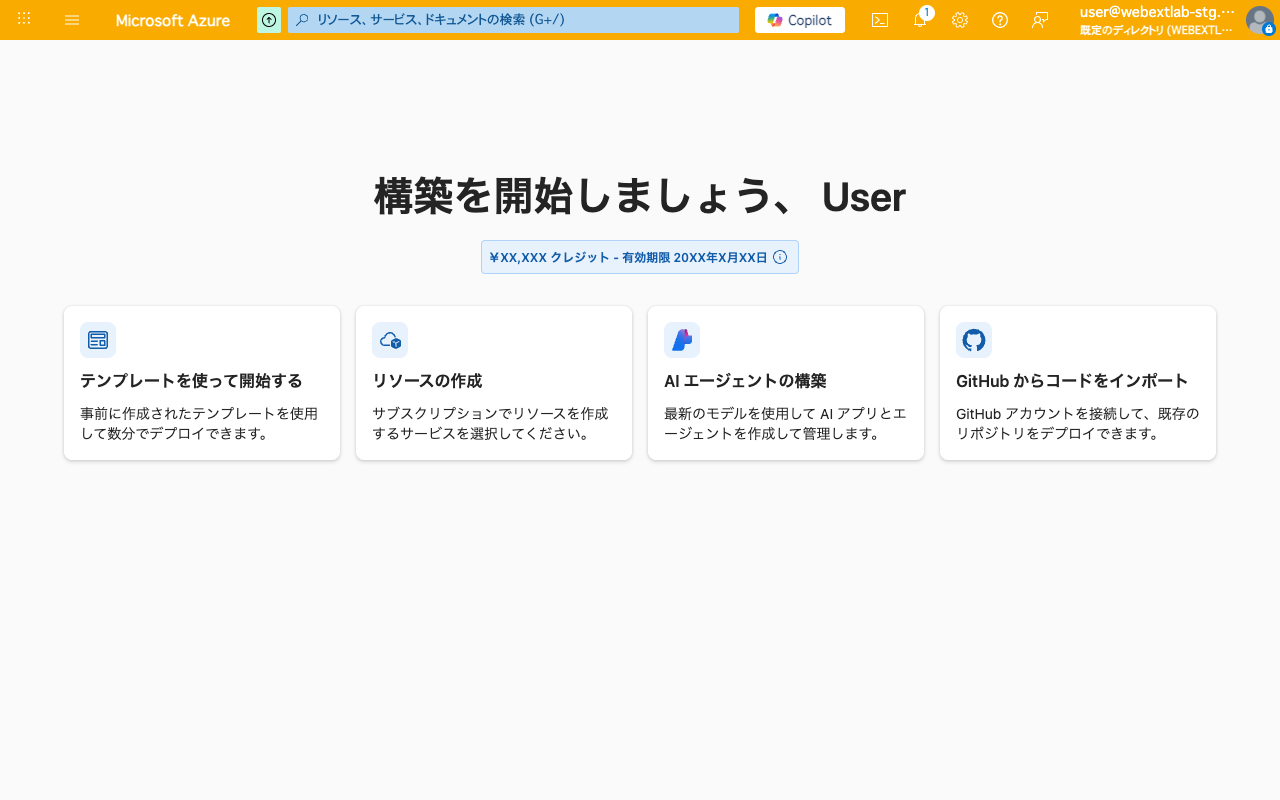Screen dimensions: 1280x800
Task: Select the template card document icon
Action: [x=98, y=340]
